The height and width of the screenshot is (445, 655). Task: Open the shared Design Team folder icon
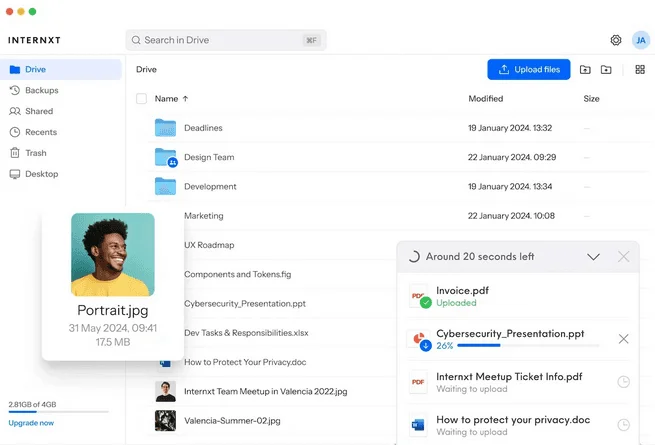(166, 158)
